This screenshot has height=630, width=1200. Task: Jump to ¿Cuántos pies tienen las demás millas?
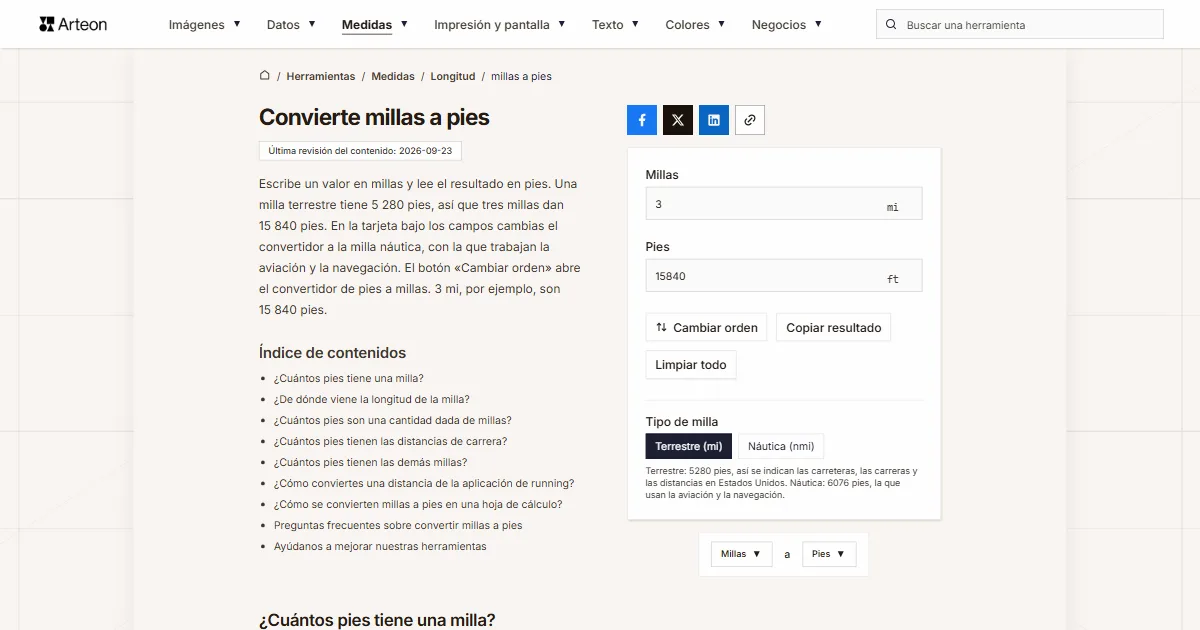[x=371, y=462]
